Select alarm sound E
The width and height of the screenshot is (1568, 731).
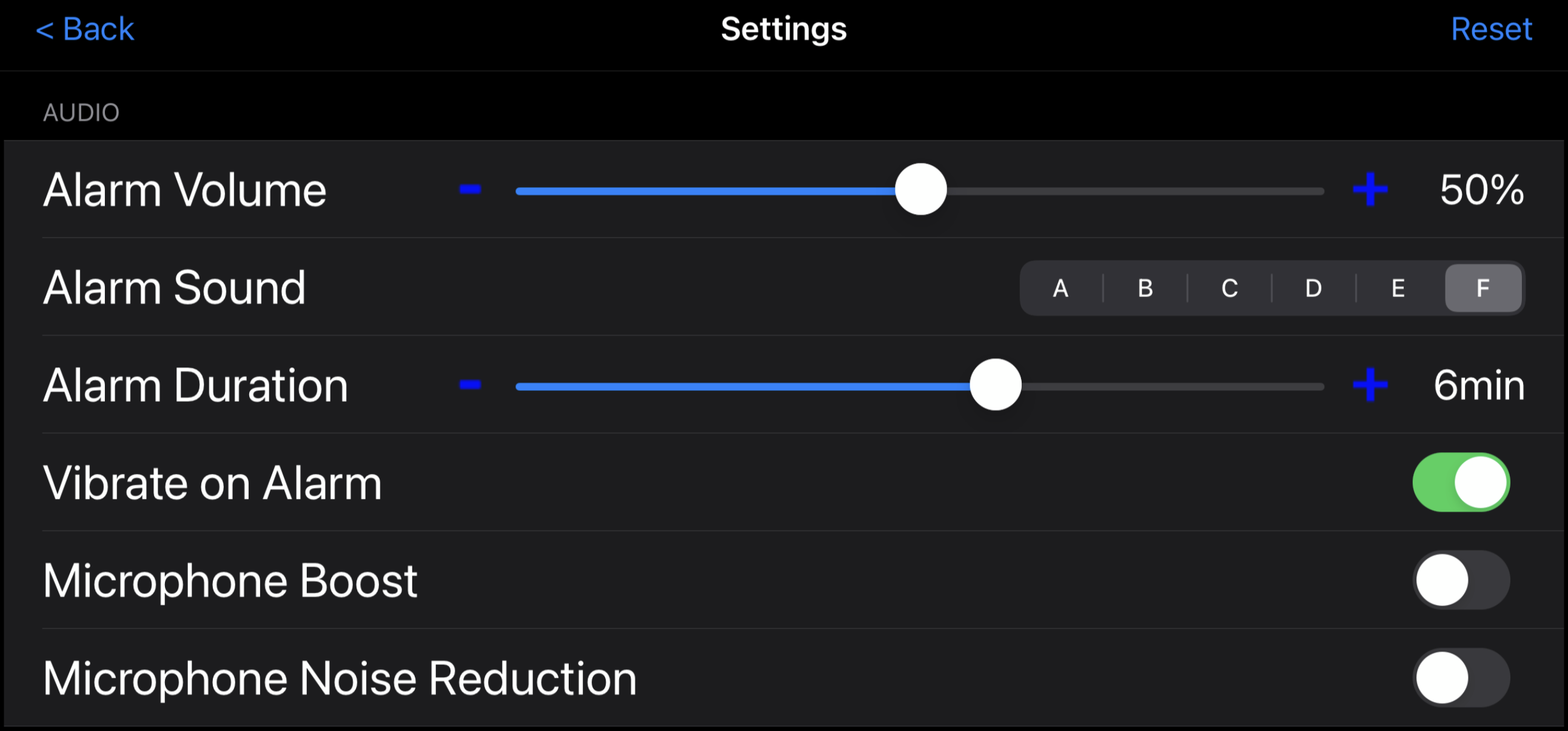tap(1398, 288)
